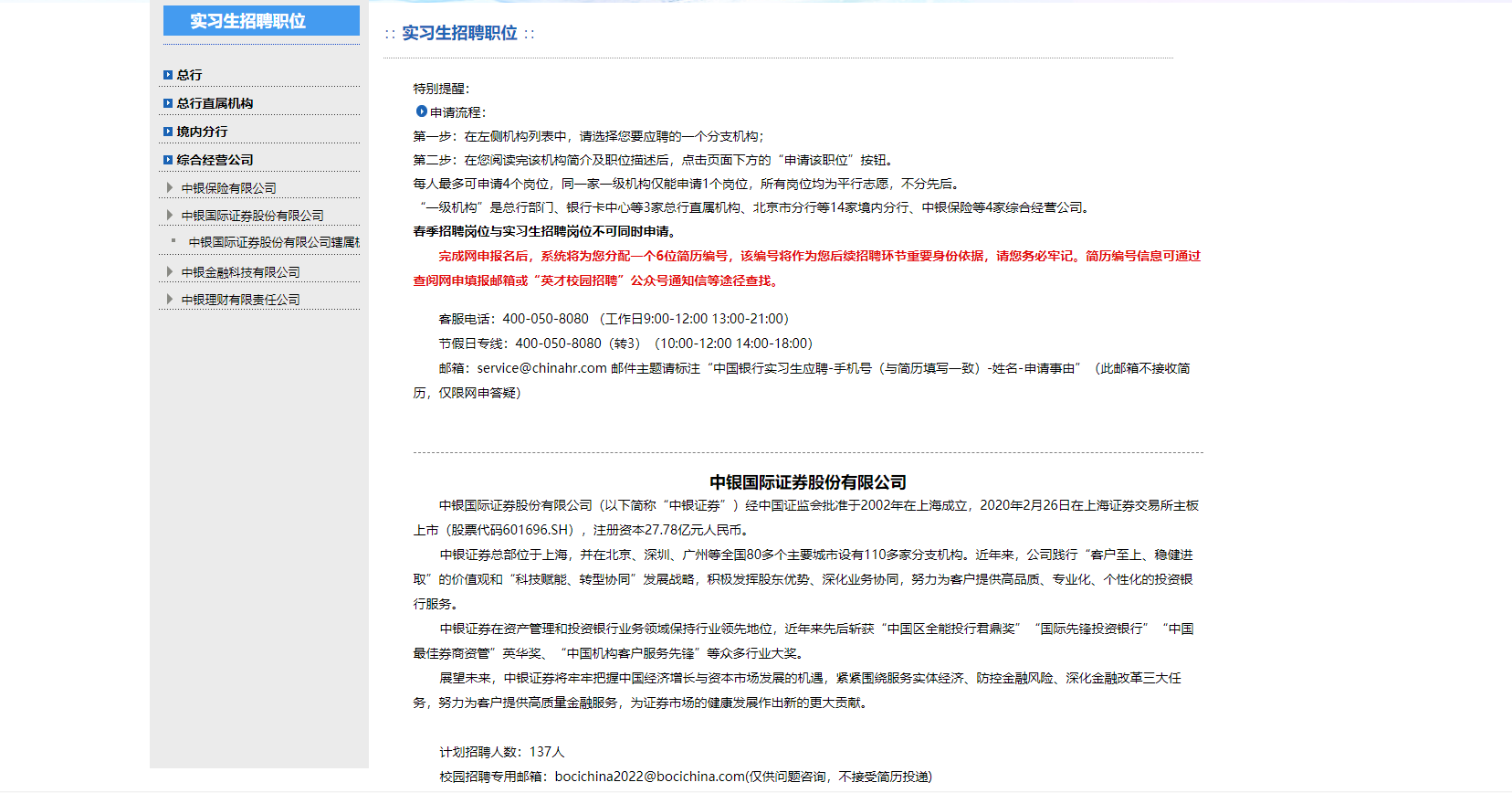Click the bold 春季招聘岗位 notice line

[547, 231]
